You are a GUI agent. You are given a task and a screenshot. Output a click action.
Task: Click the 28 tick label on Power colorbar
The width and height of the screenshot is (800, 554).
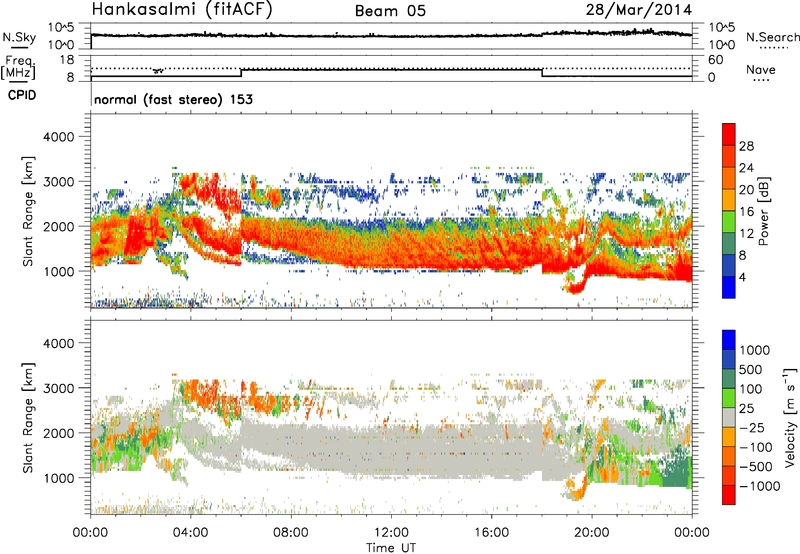tap(746, 146)
